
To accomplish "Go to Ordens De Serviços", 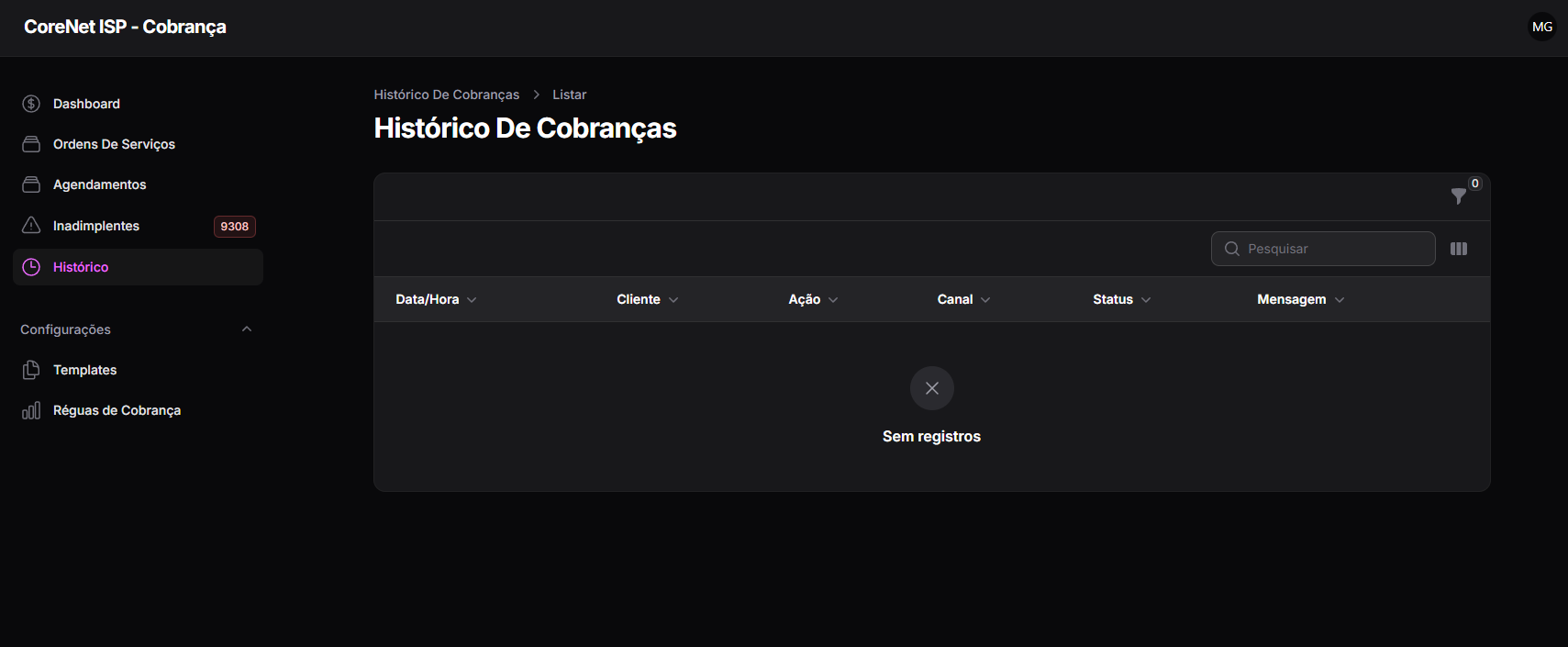I will pos(138,144).
